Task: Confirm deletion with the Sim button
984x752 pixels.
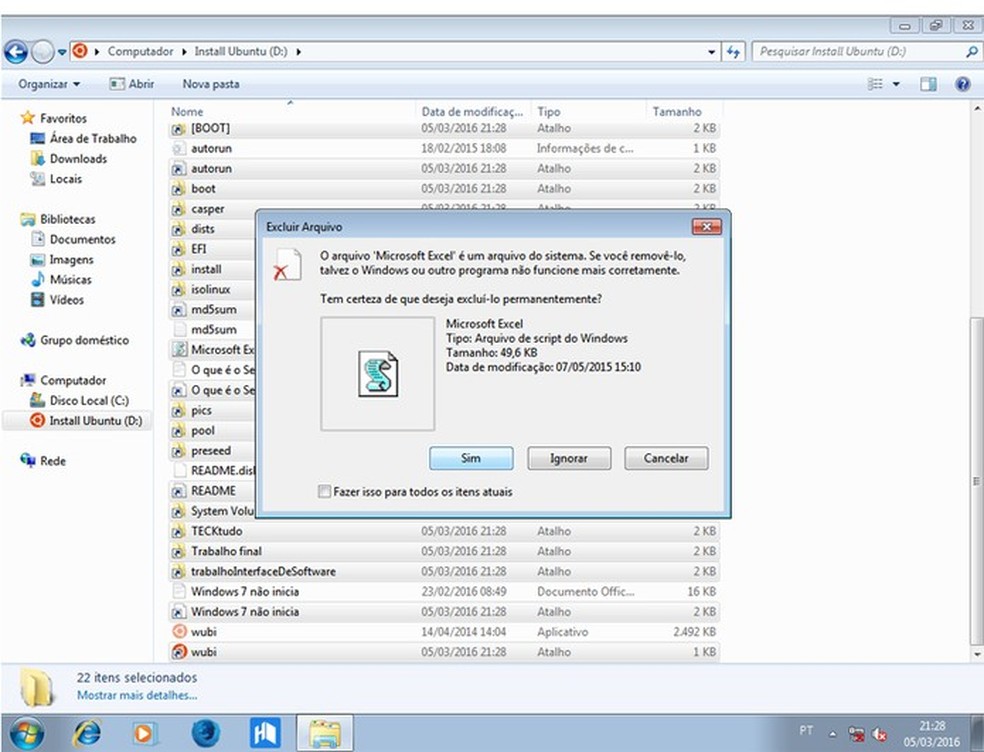Action: (471, 458)
